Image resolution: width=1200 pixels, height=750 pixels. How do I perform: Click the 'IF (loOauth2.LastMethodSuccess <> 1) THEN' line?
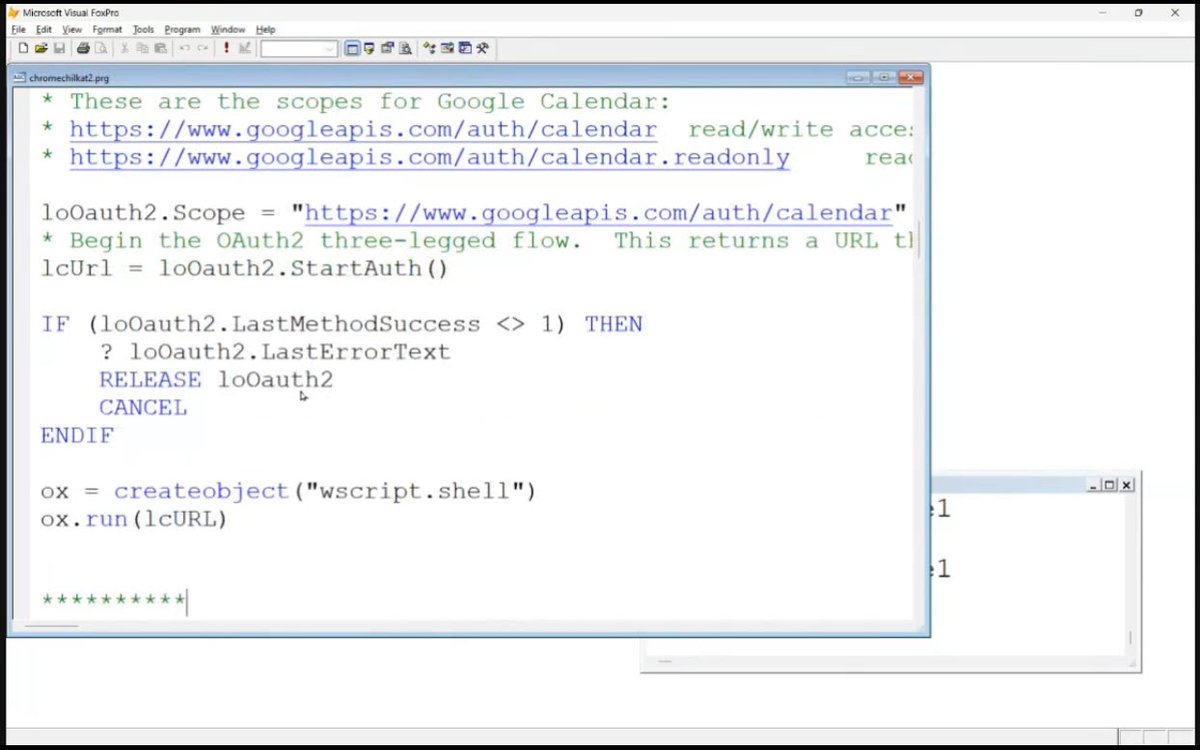pyautogui.click(x=342, y=324)
